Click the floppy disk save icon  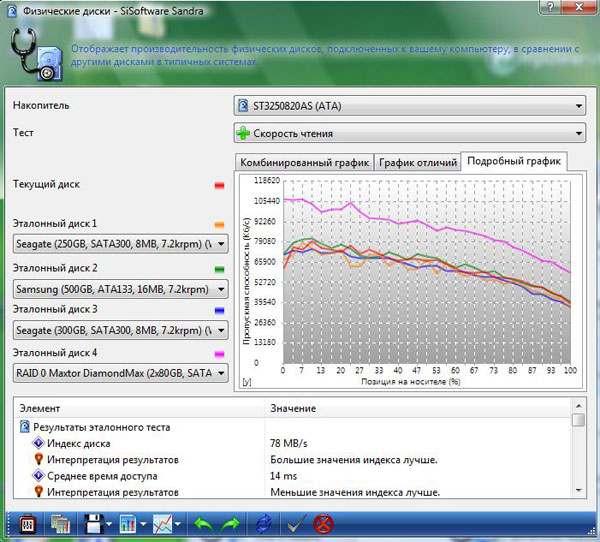pos(93,524)
